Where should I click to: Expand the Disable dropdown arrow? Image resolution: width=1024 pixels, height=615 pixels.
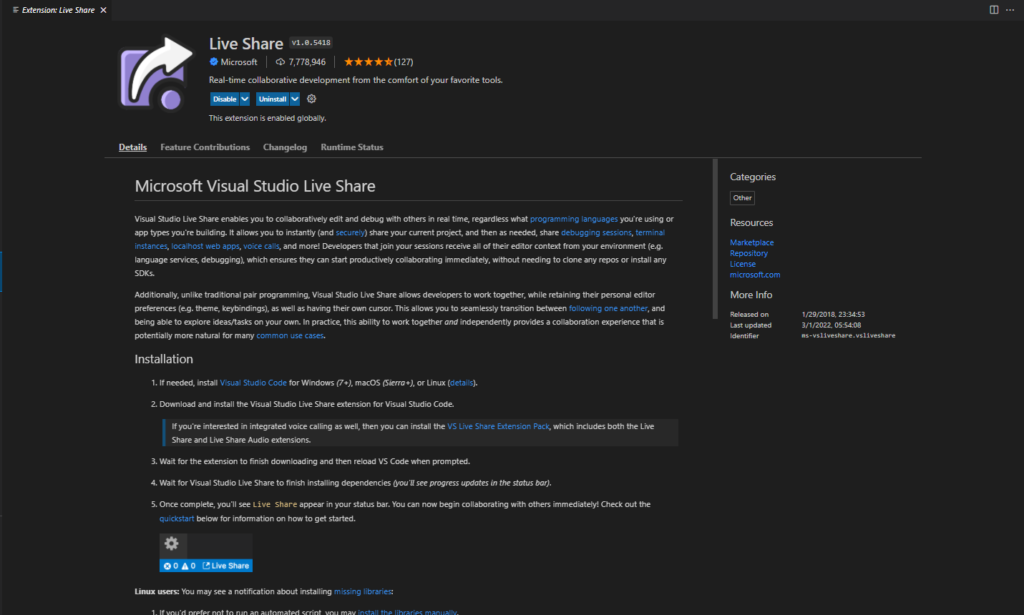(245, 99)
